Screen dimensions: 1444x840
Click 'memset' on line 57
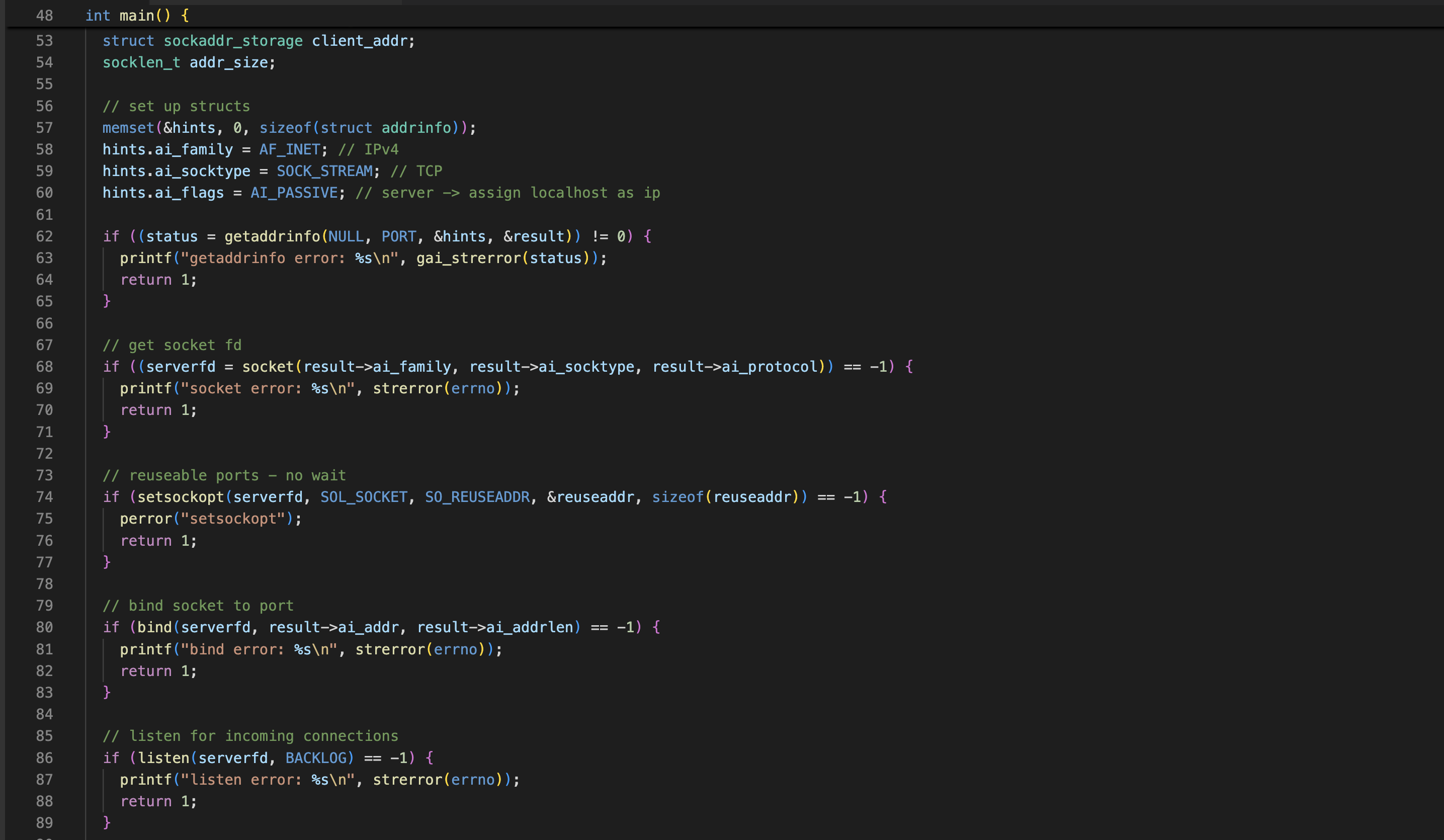[x=128, y=128]
